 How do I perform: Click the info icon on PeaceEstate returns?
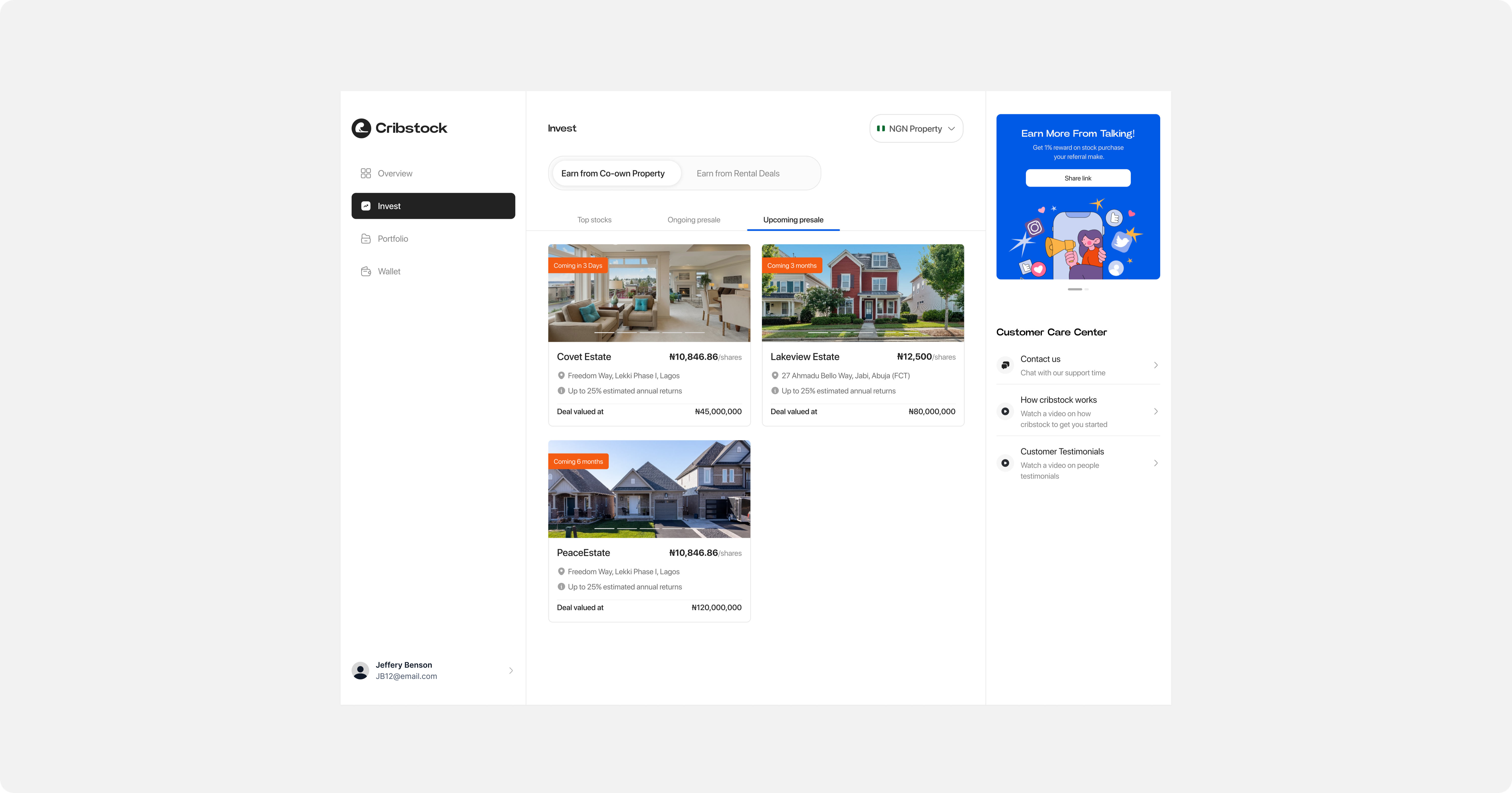tap(561, 586)
